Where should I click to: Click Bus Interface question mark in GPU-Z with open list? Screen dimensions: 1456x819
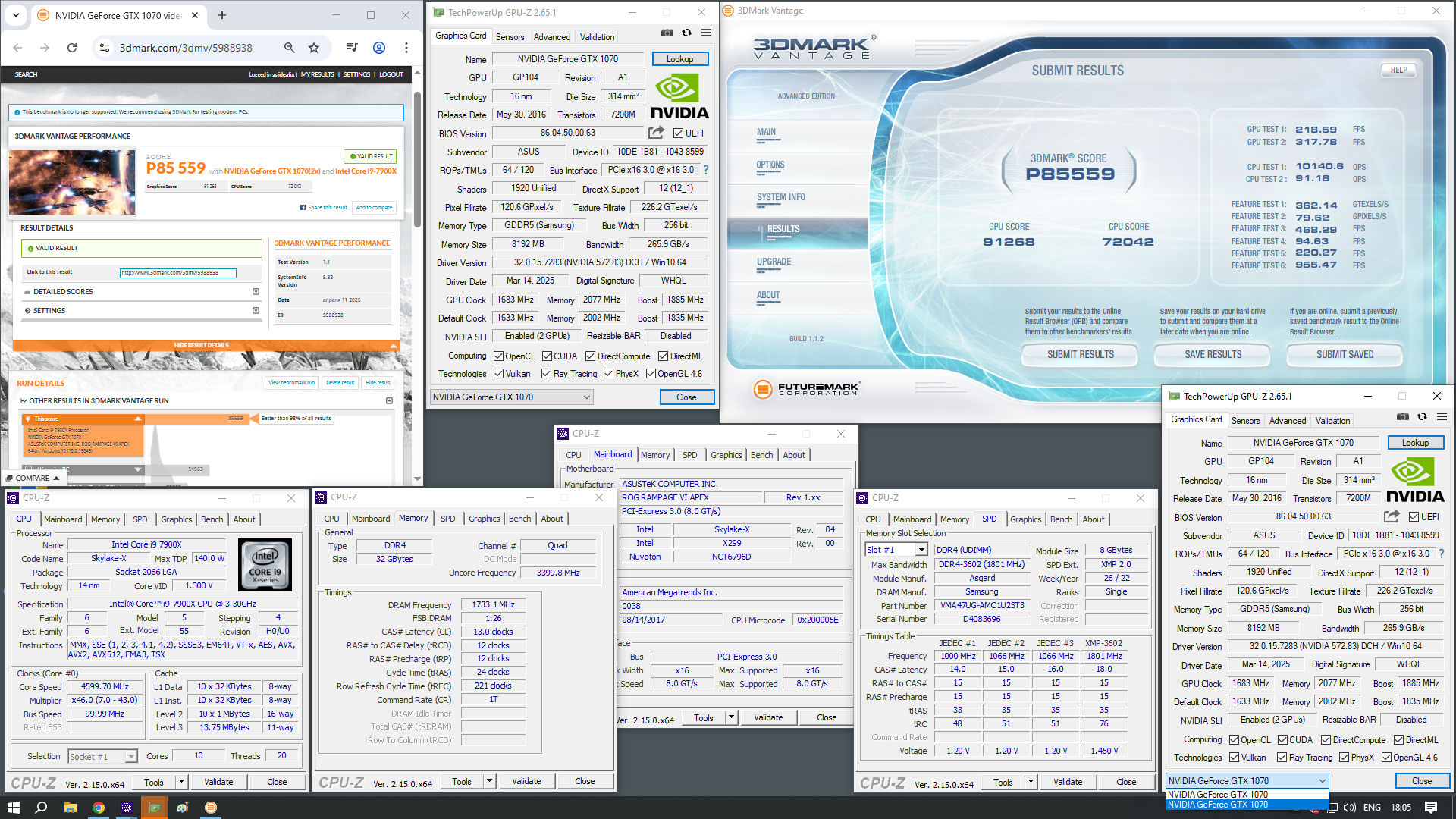(1442, 554)
